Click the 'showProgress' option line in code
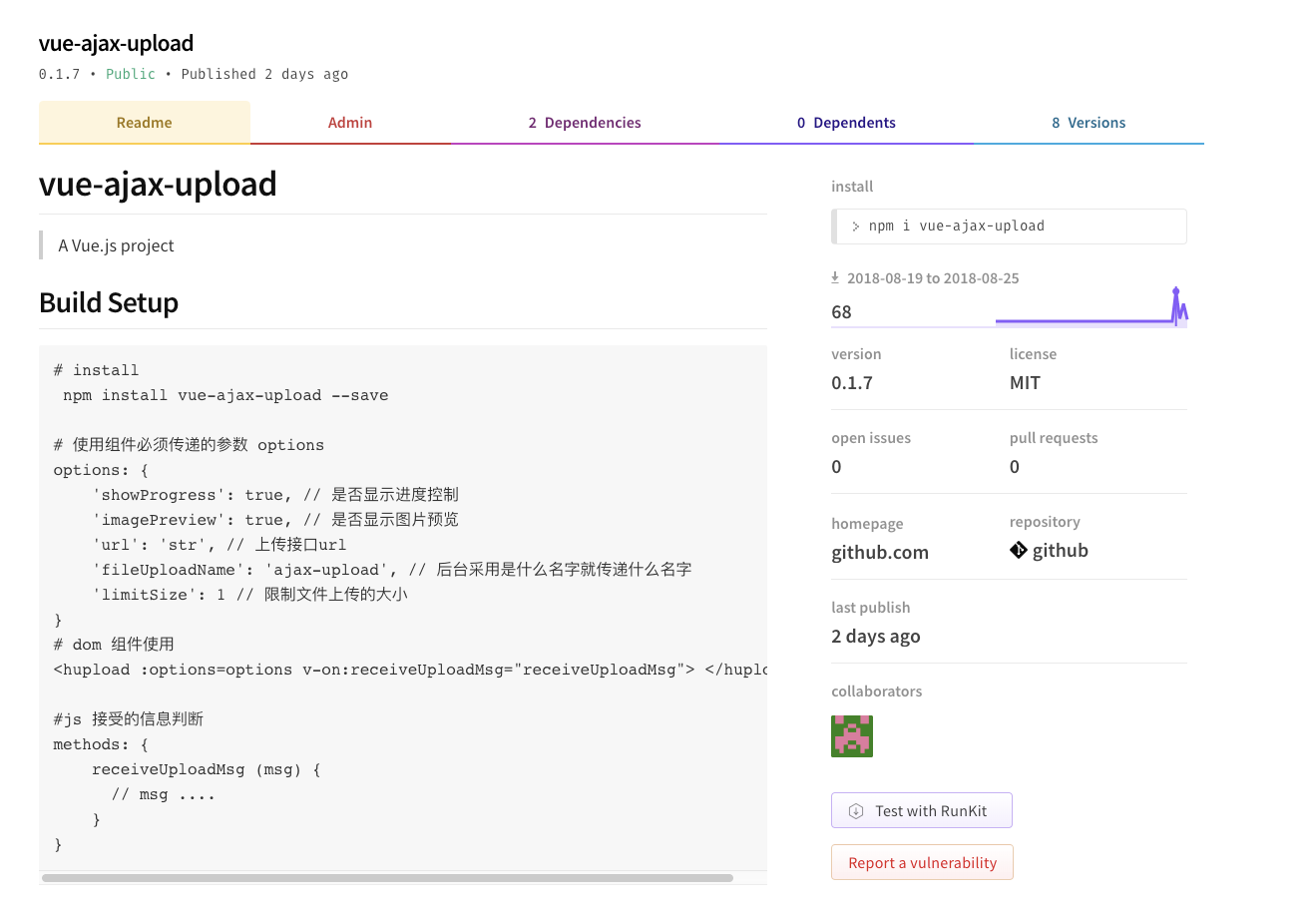This screenshot has width=1316, height=912. tap(275, 495)
